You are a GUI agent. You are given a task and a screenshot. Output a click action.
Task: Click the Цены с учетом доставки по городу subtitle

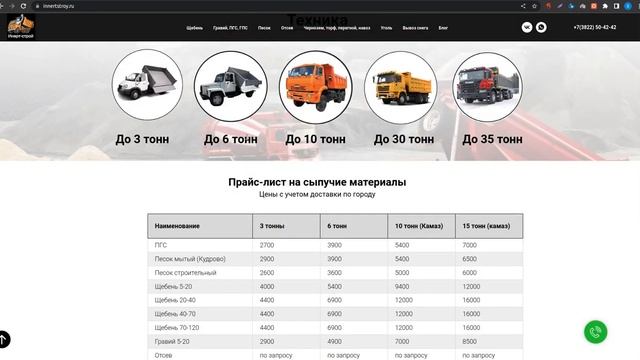tap(317, 194)
